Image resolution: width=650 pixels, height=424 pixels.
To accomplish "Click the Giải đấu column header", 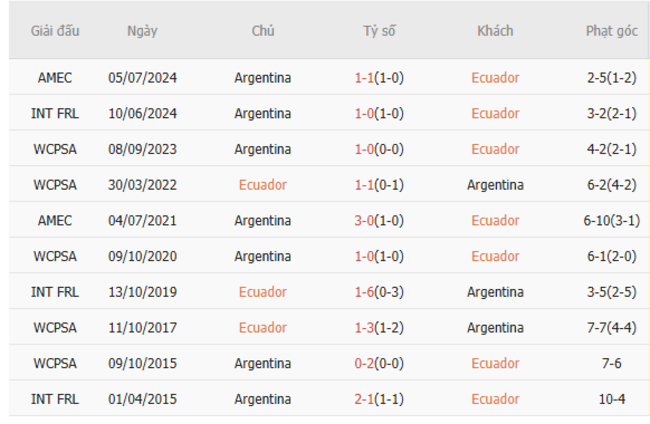I will pyautogui.click(x=55, y=31).
